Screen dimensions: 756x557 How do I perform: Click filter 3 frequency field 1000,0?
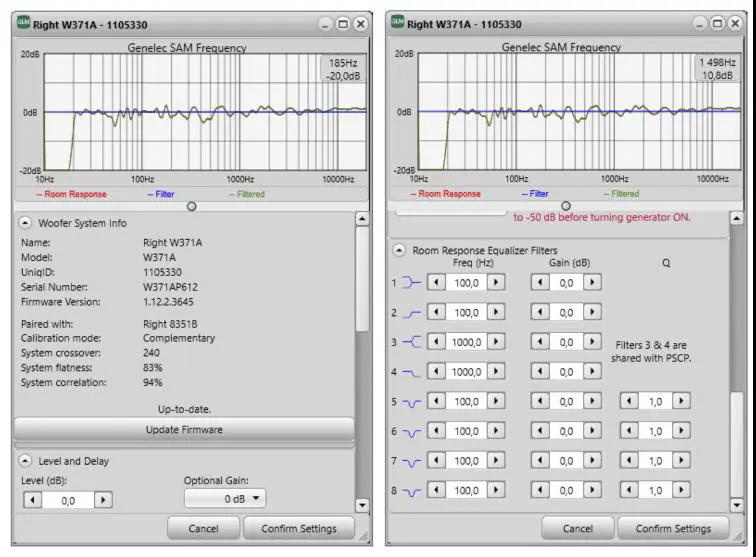466,342
